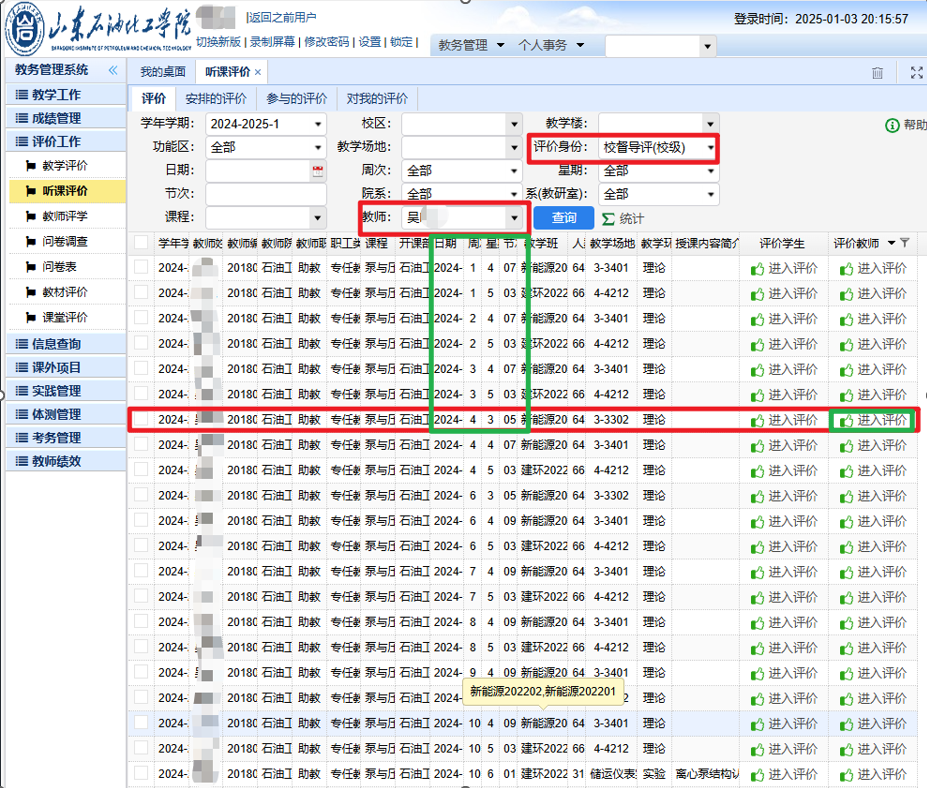Viewport: 927px width, 788px height.
Task: Check the first data row's checkbox
Action: (141, 268)
